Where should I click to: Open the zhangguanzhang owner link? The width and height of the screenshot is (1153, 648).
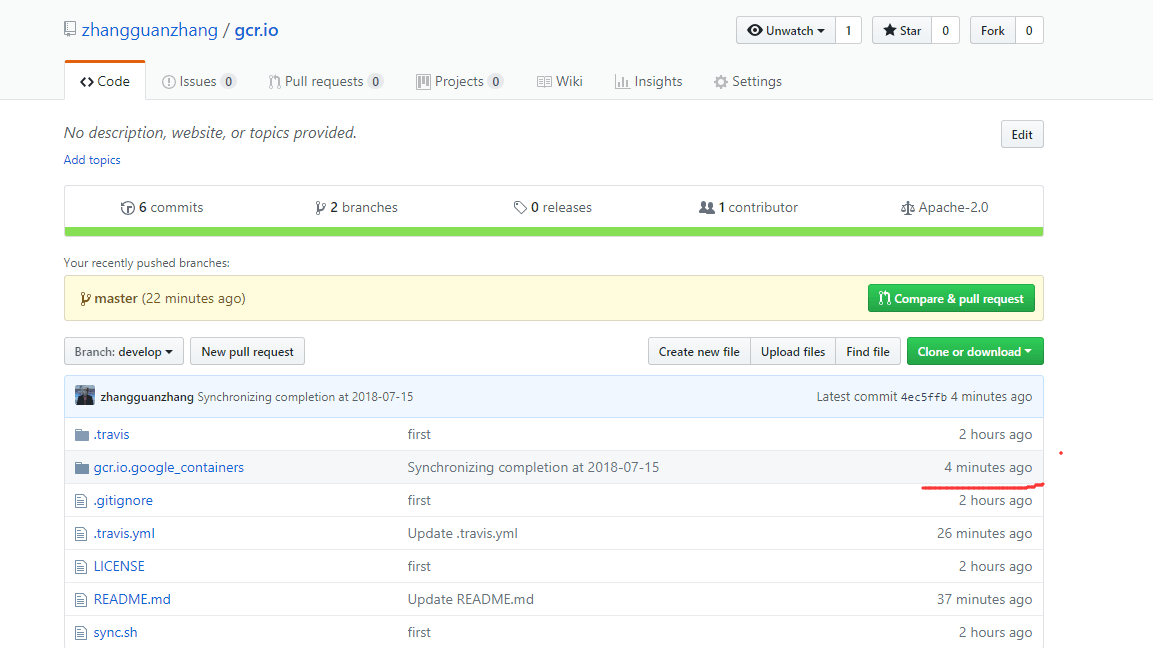150,30
